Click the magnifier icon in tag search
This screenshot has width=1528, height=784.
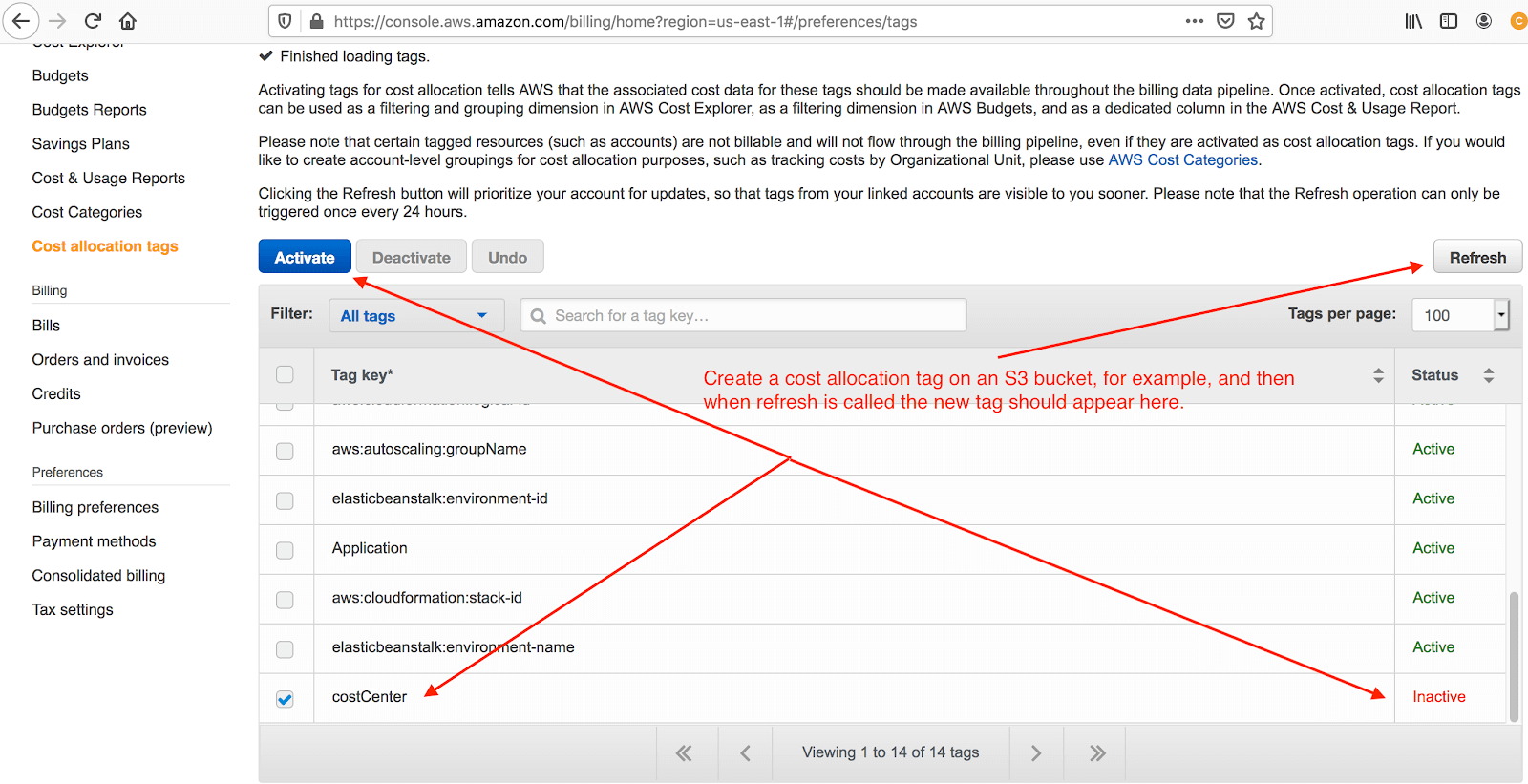tap(539, 316)
